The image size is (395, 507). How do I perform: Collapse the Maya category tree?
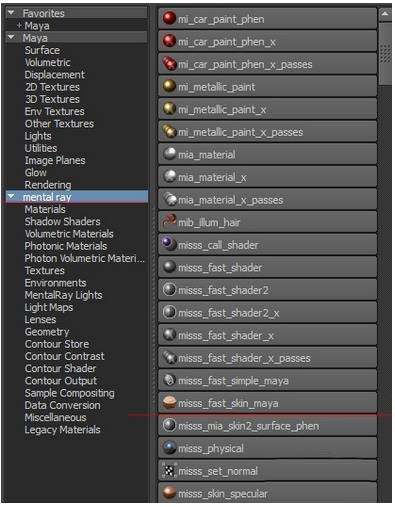pos(11,37)
